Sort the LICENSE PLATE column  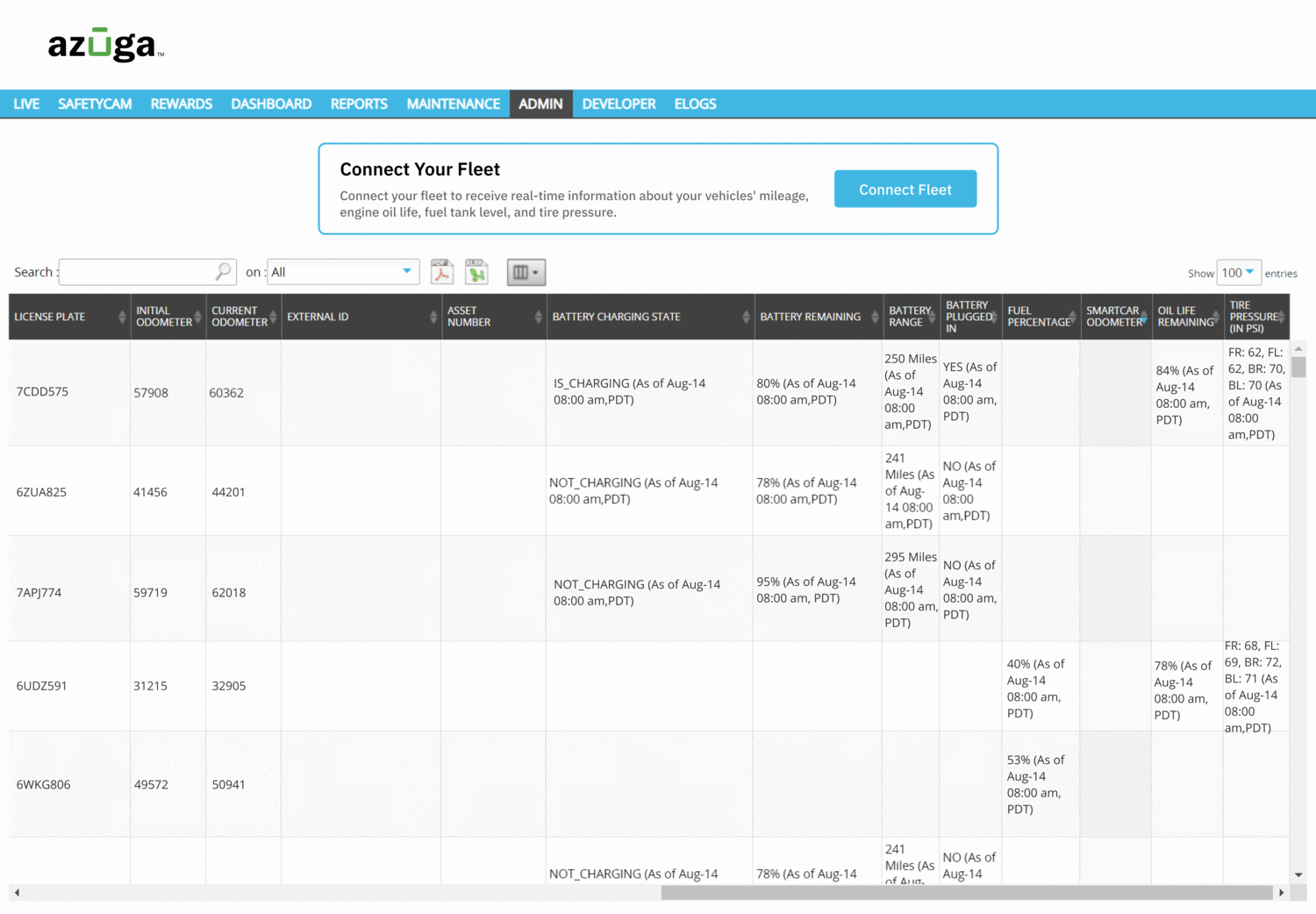tap(123, 317)
